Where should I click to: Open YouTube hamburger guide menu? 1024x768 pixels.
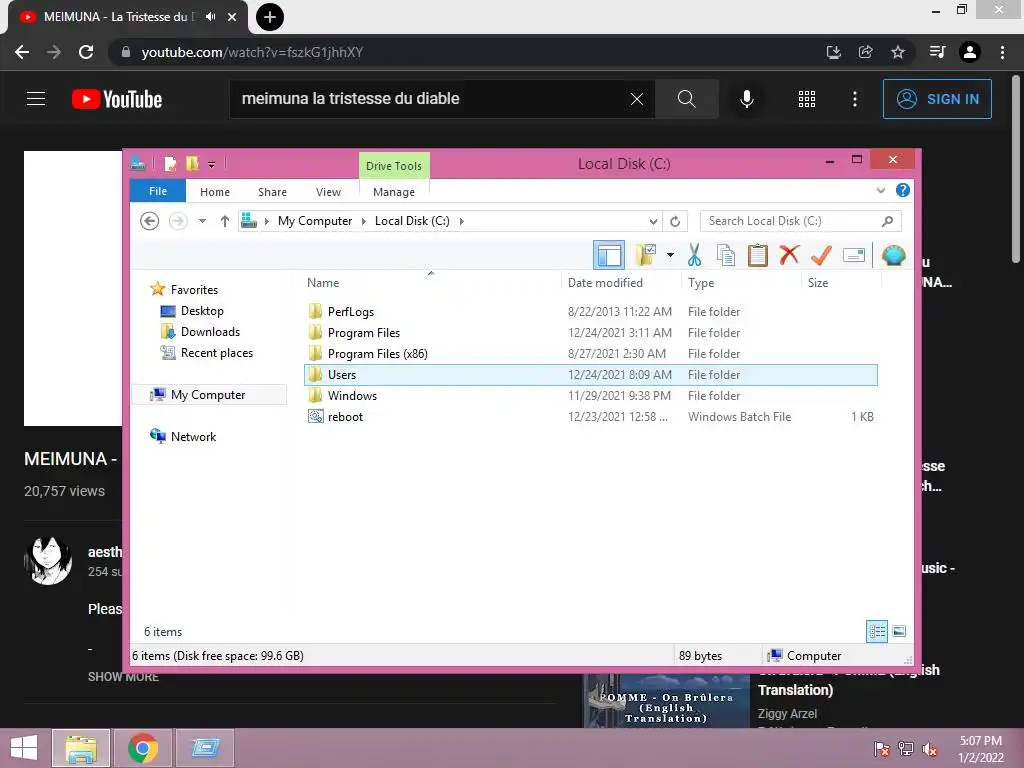(x=36, y=99)
